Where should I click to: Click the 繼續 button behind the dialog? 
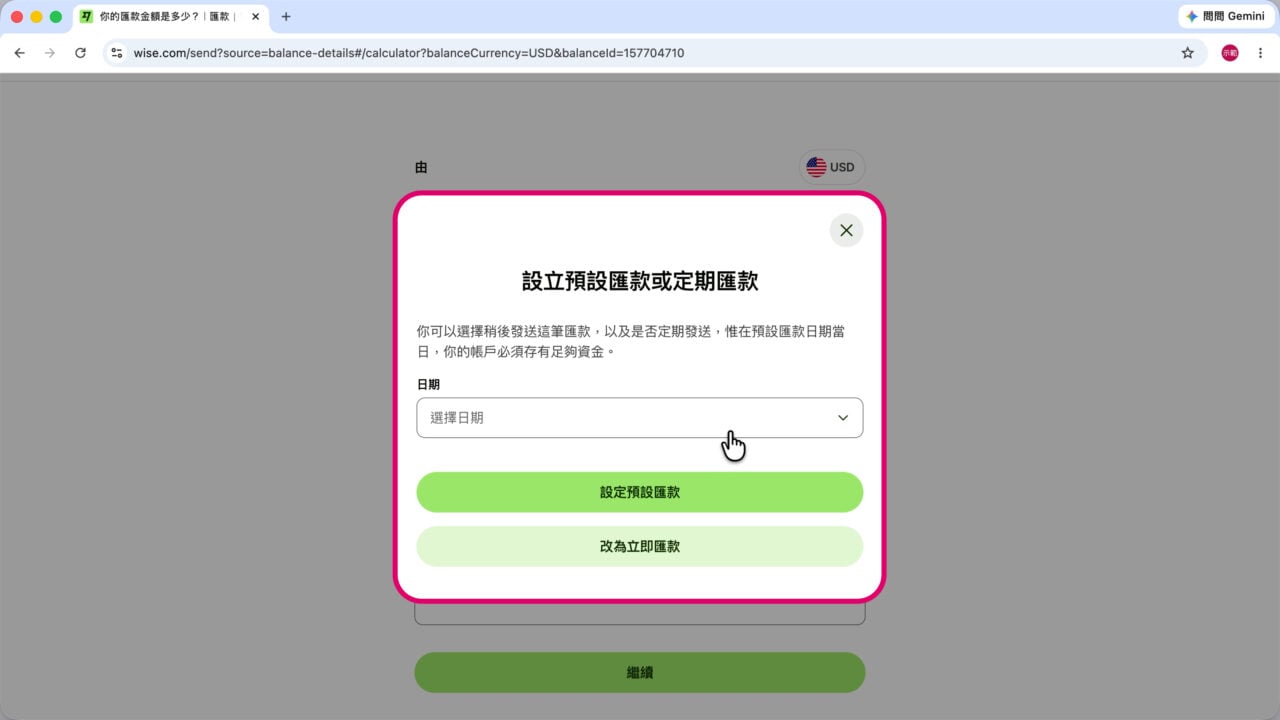pyautogui.click(x=639, y=673)
